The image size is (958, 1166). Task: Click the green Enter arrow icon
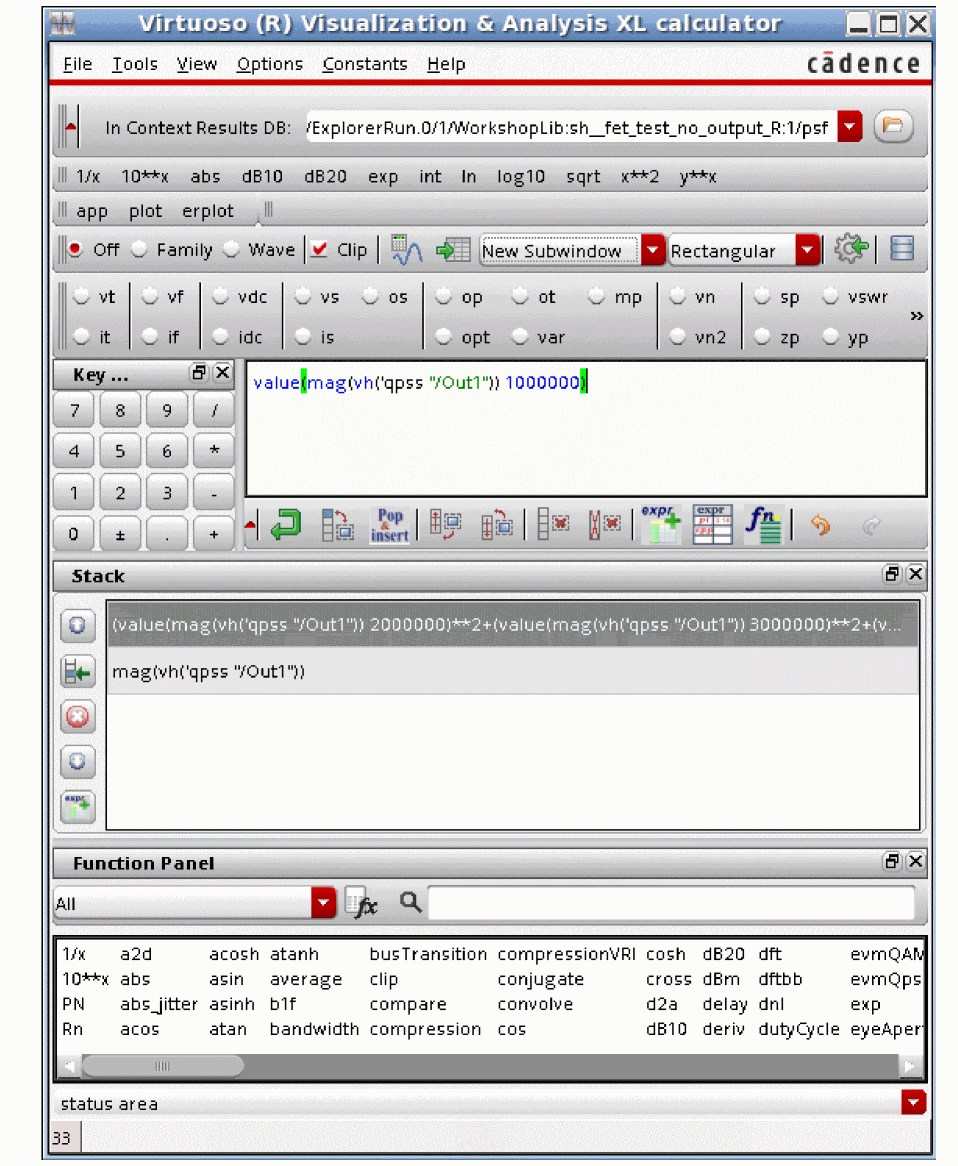pyautogui.click(x=286, y=525)
